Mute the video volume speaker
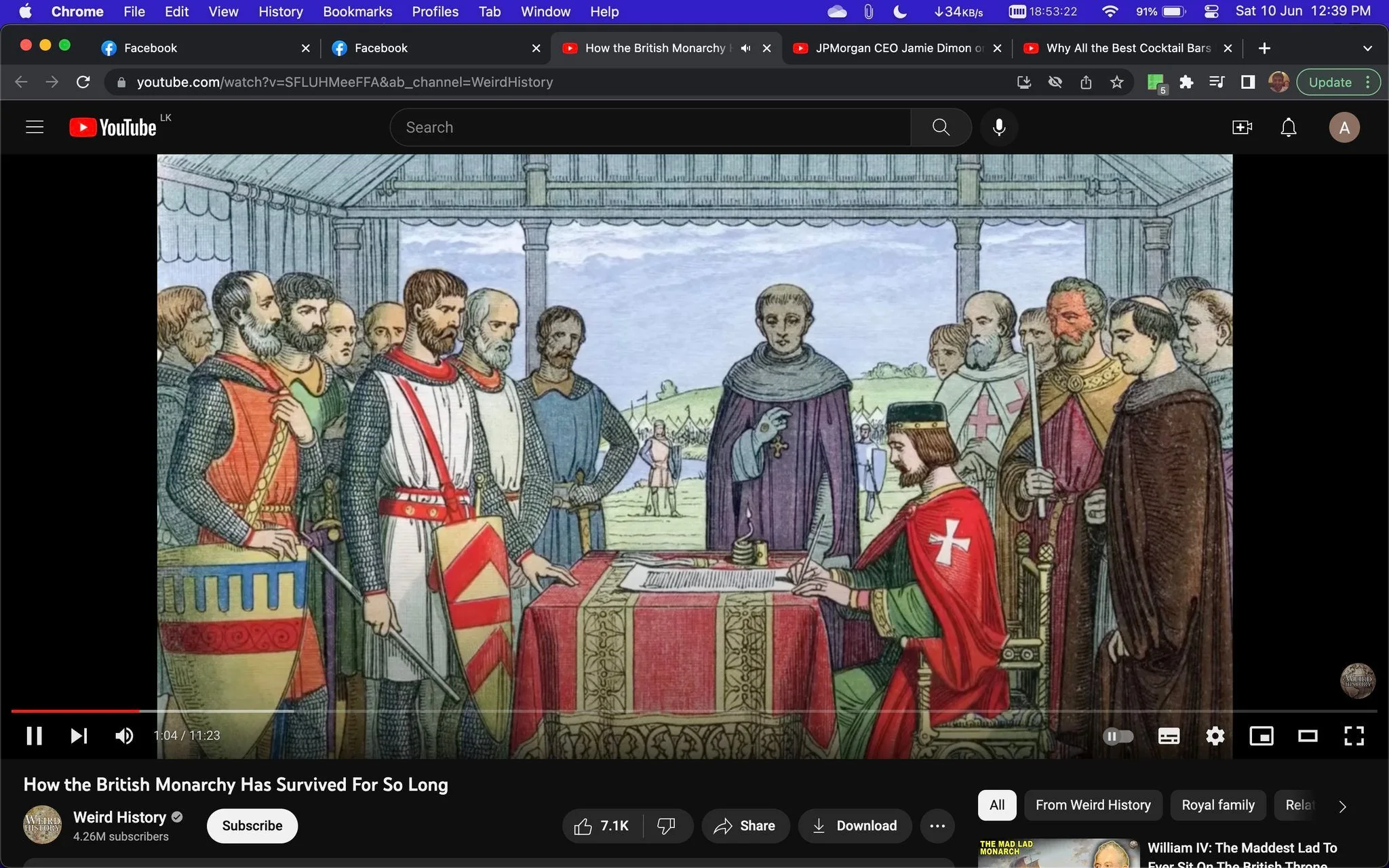 (124, 736)
